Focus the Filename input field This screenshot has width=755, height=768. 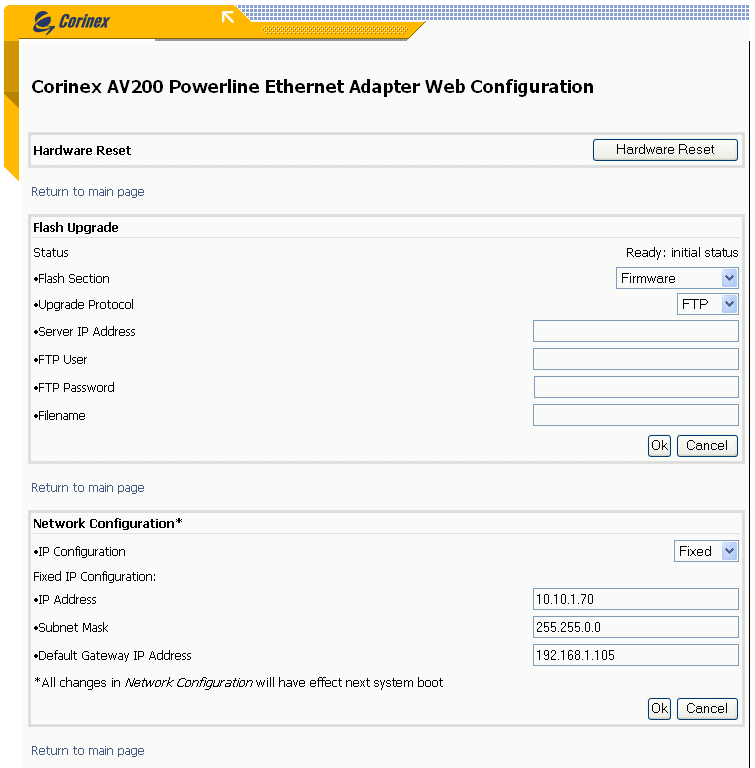coord(635,415)
